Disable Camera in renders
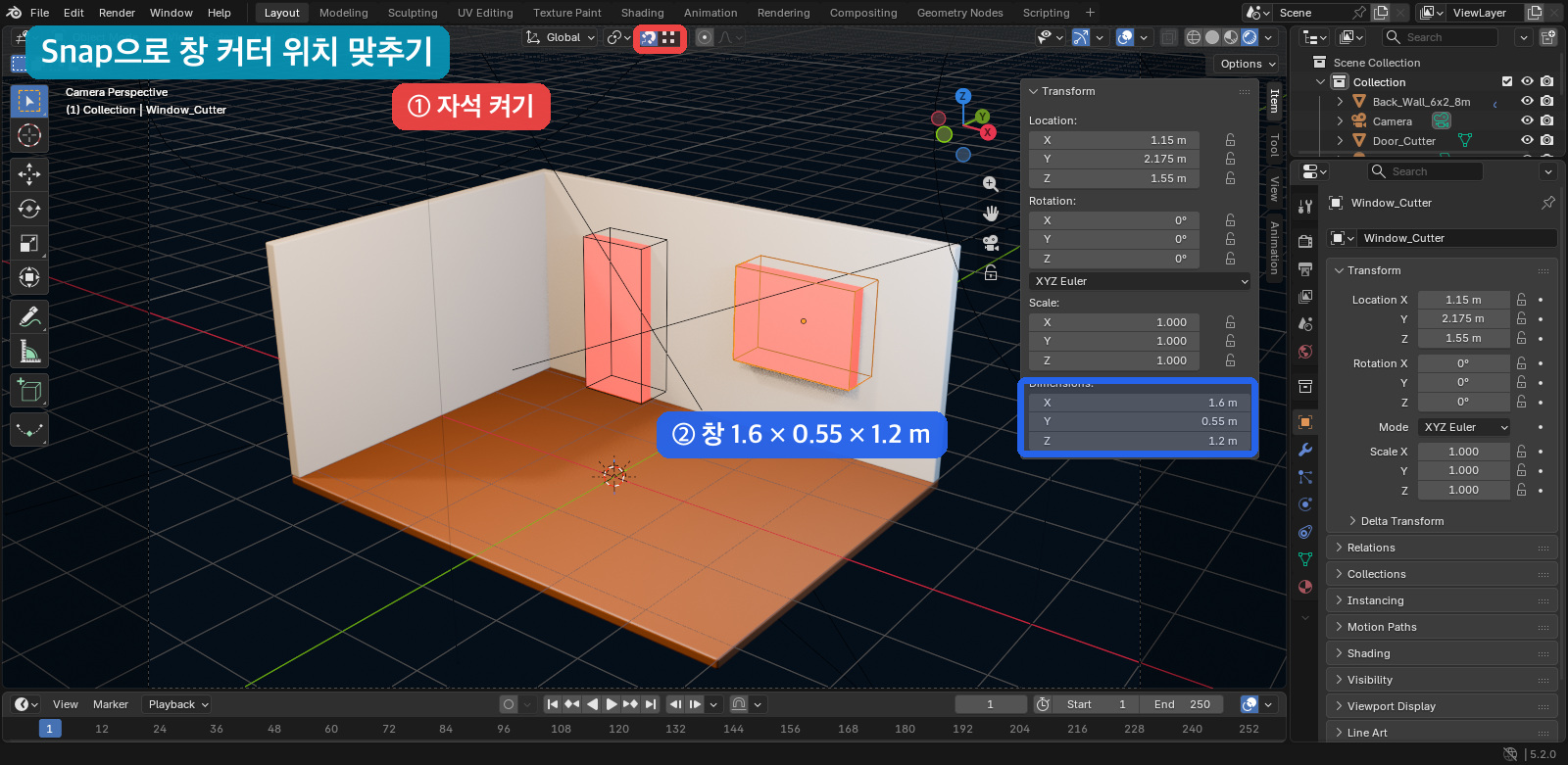Screen dimensions: 1568x765 click(x=1546, y=120)
